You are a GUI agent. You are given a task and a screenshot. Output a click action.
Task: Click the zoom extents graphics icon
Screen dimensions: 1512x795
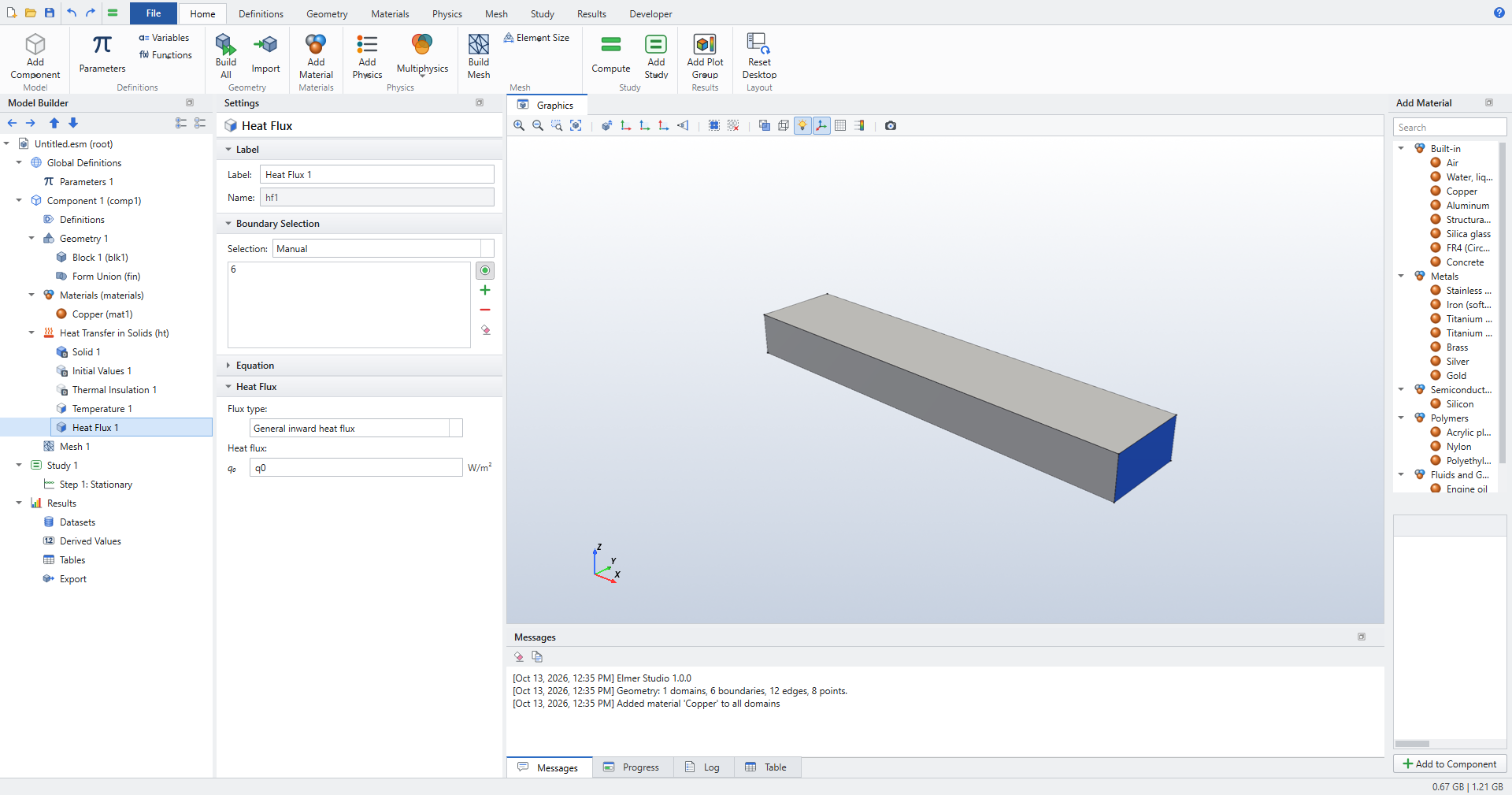pos(576,125)
